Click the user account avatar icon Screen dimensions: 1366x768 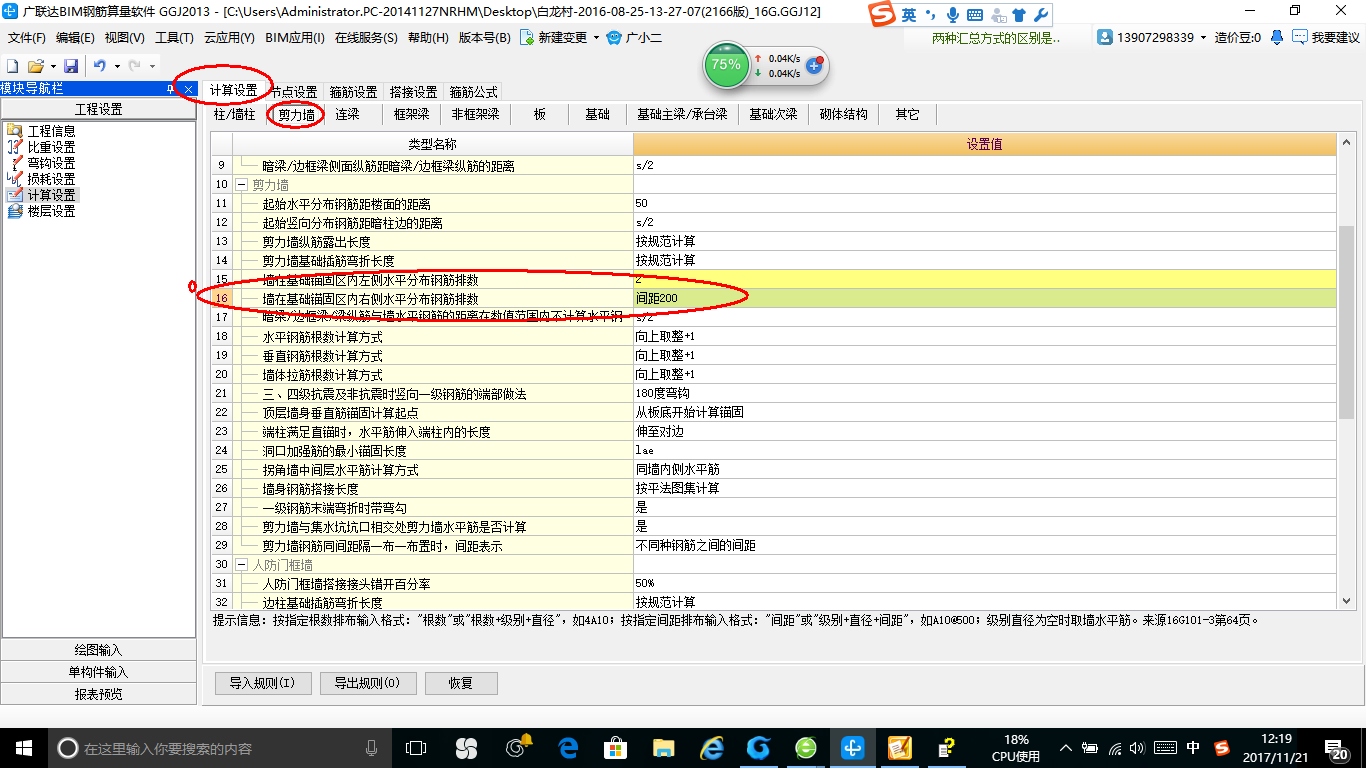[1105, 37]
